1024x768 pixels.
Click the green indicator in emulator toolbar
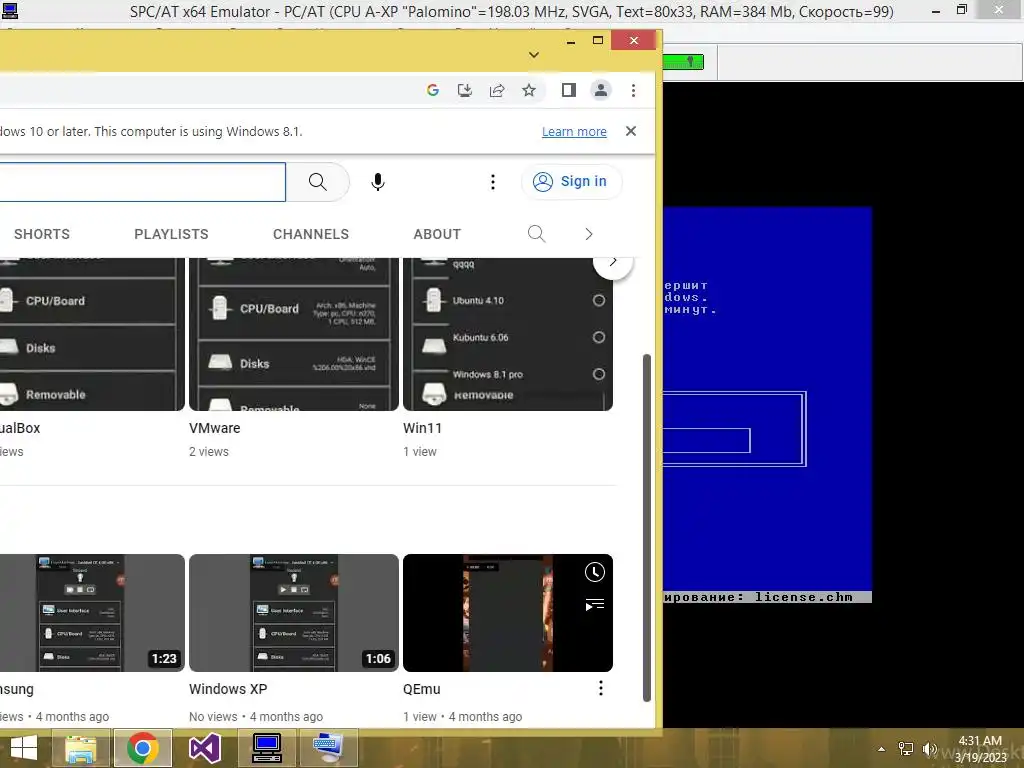683,62
